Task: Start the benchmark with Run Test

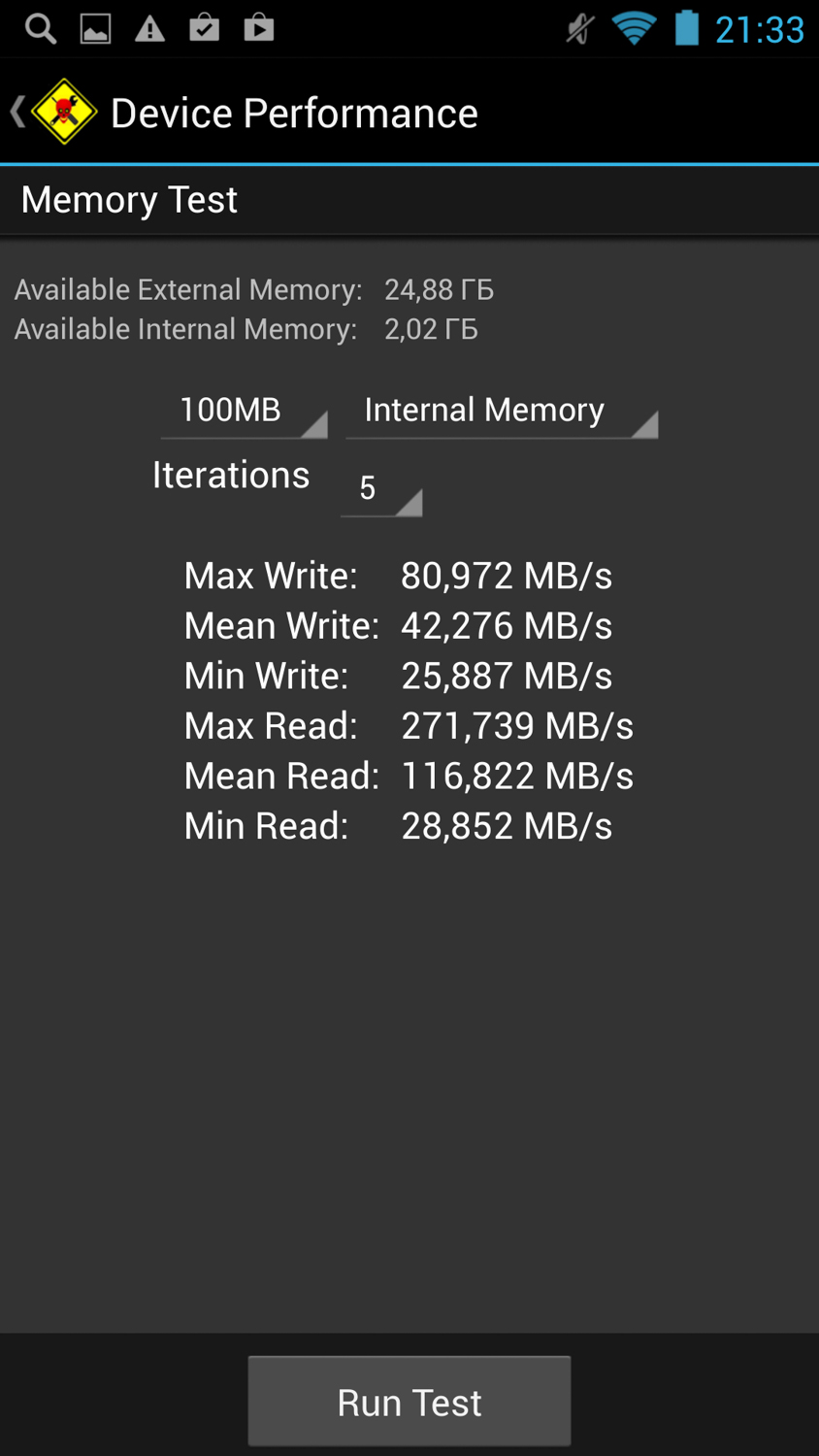Action: [x=409, y=1402]
